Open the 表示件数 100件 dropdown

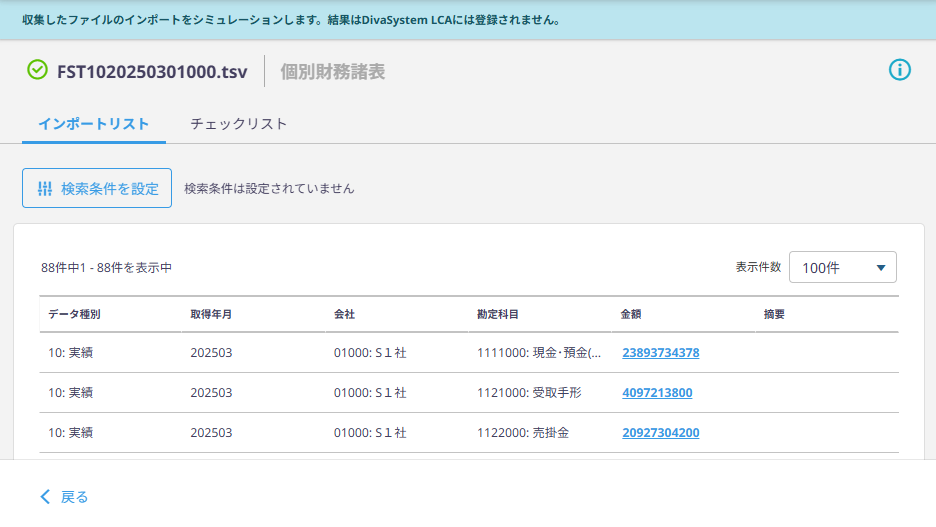(842, 267)
